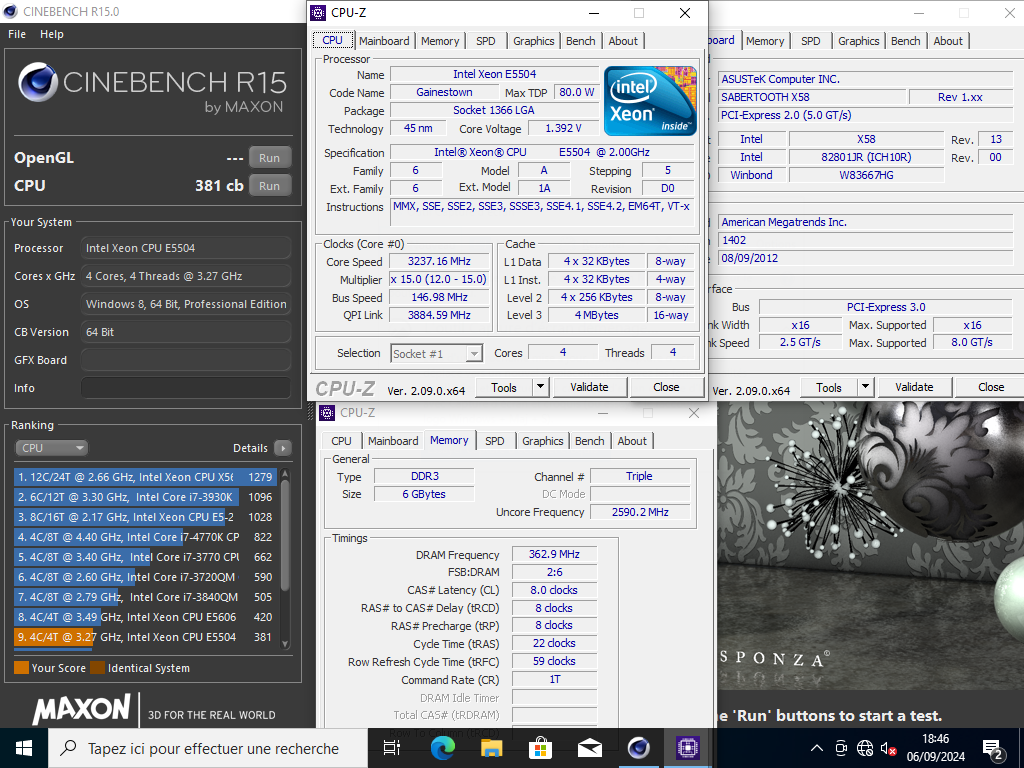
Task: Click the Info field in Your System
Action: click(186, 388)
